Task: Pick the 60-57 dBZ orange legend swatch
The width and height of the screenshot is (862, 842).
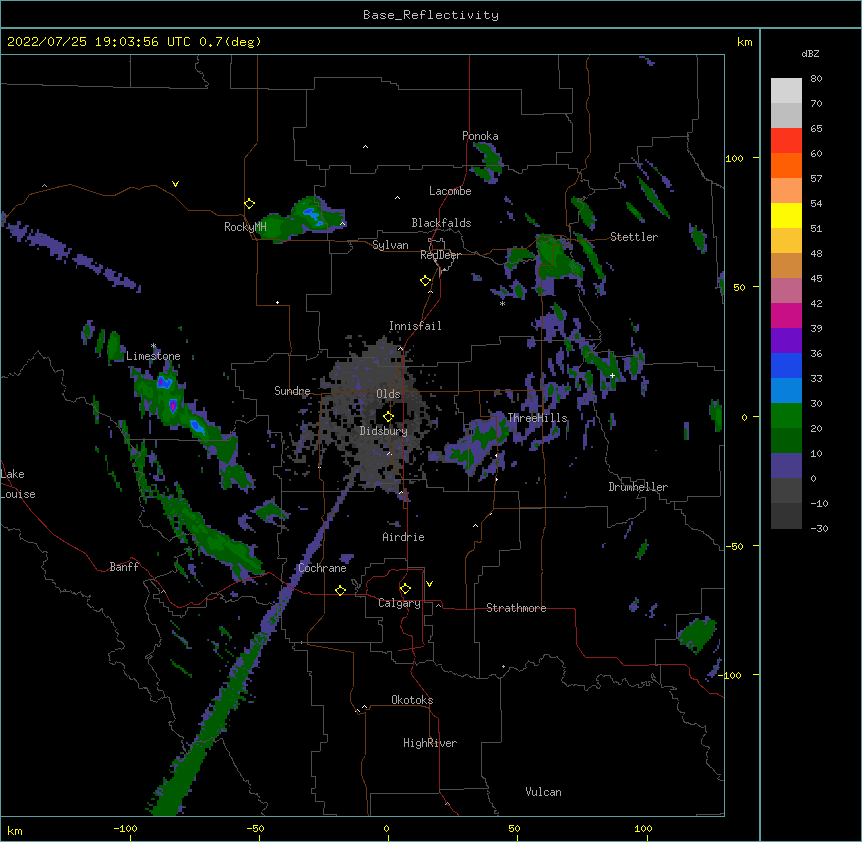Action: pyautogui.click(x=786, y=165)
